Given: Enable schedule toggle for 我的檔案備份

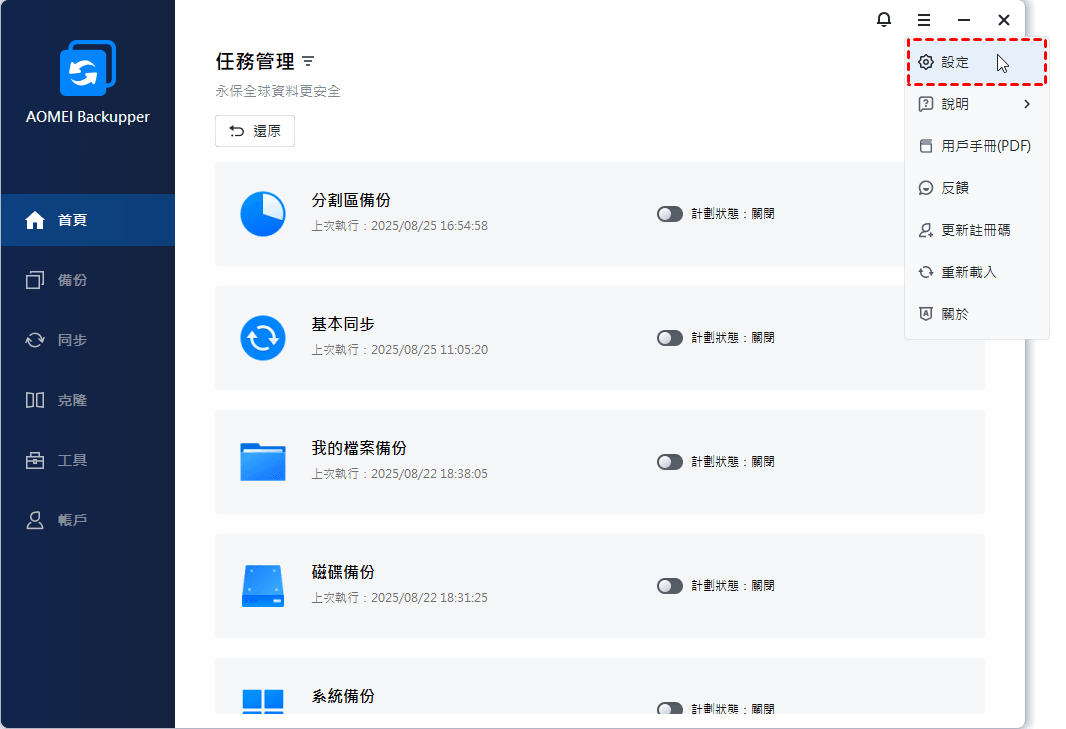Looking at the screenshot, I should coord(670,462).
